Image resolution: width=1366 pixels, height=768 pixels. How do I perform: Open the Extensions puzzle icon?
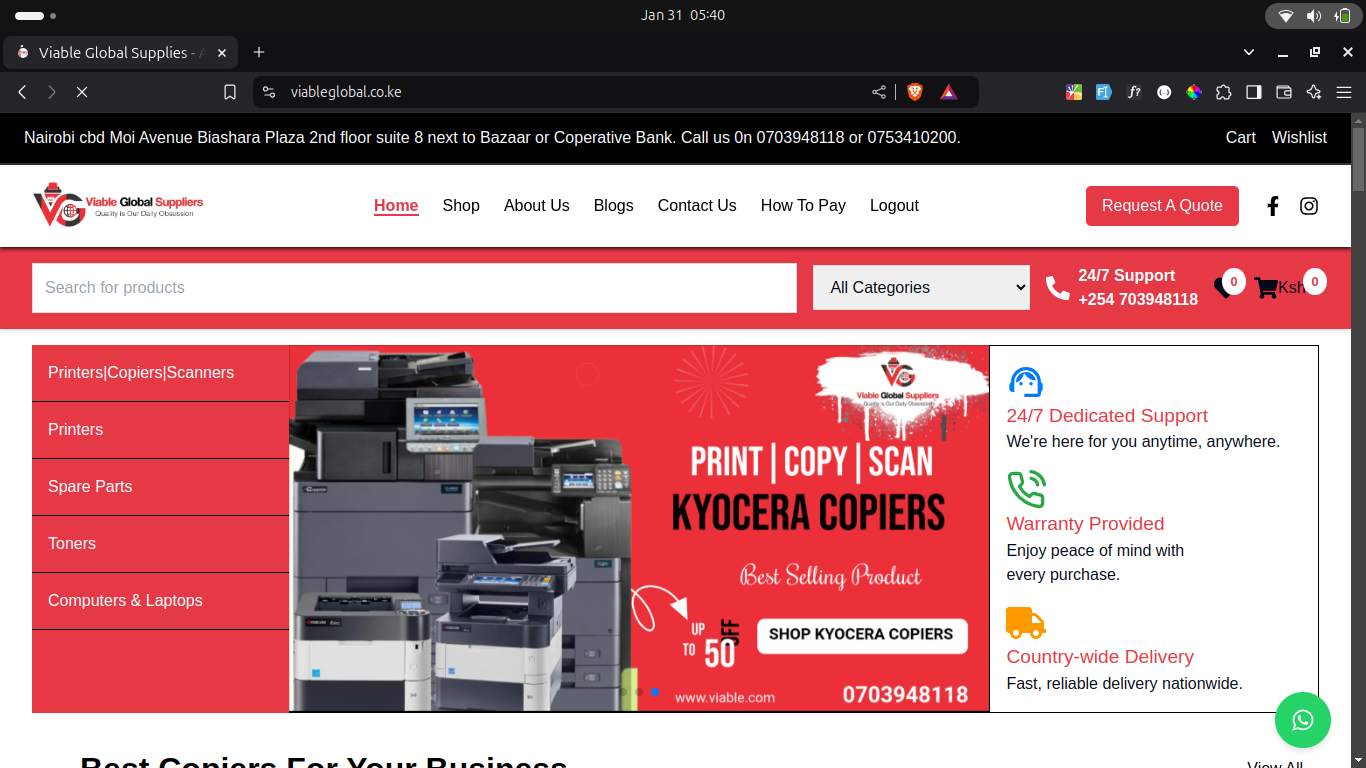click(1223, 92)
